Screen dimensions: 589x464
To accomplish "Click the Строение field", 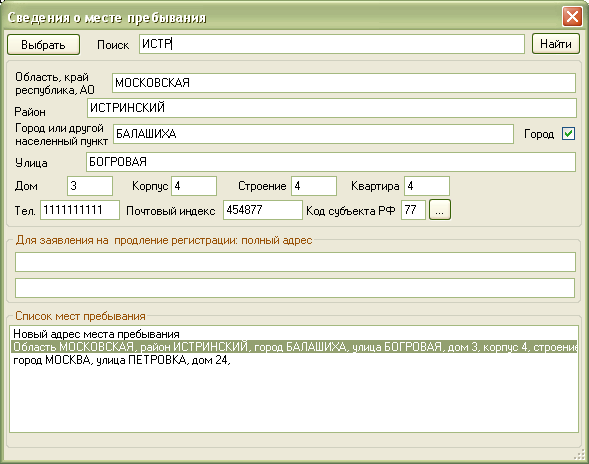I will pyautogui.click(x=314, y=186).
